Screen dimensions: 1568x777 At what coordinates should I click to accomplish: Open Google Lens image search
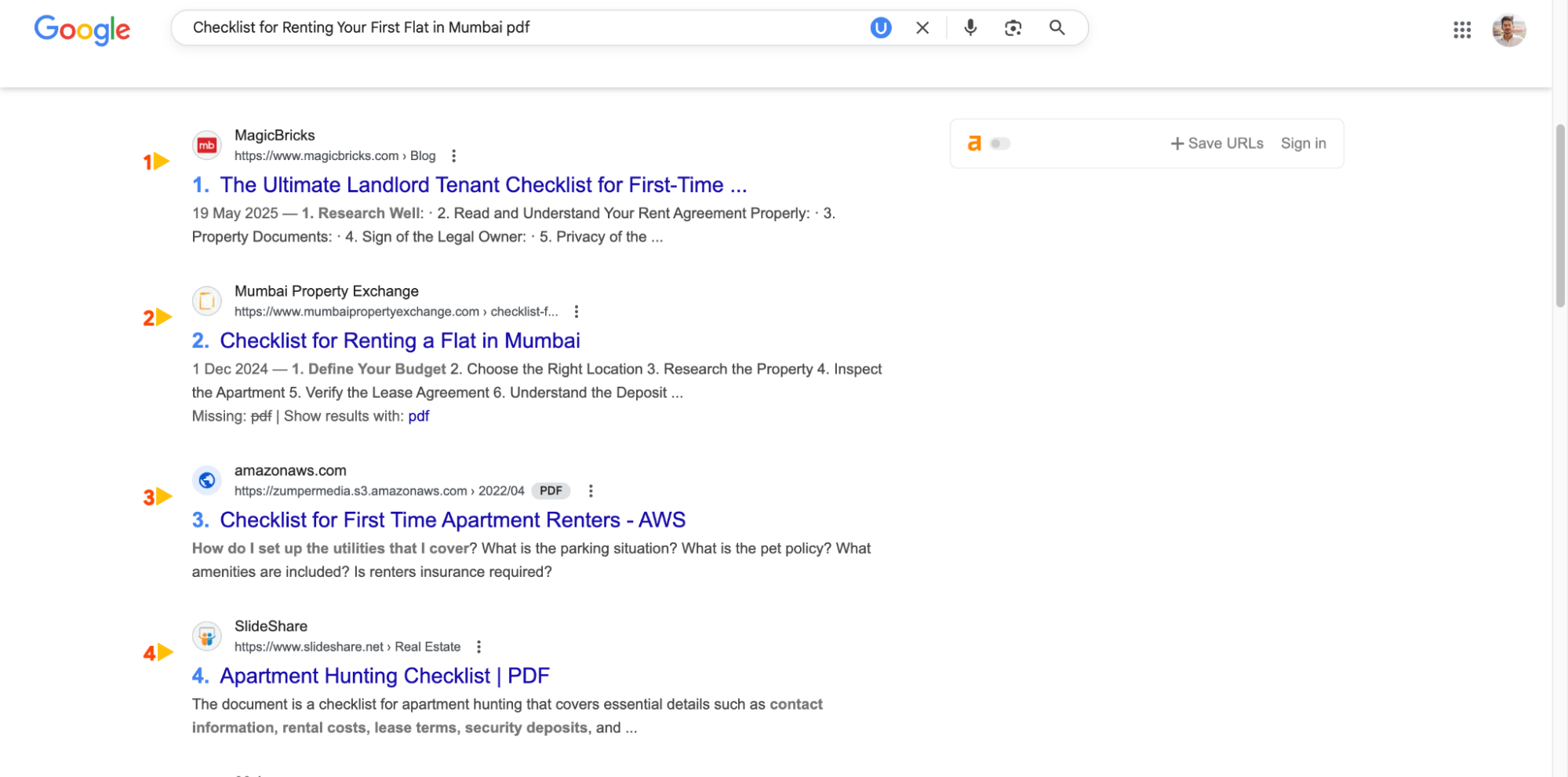1013,27
